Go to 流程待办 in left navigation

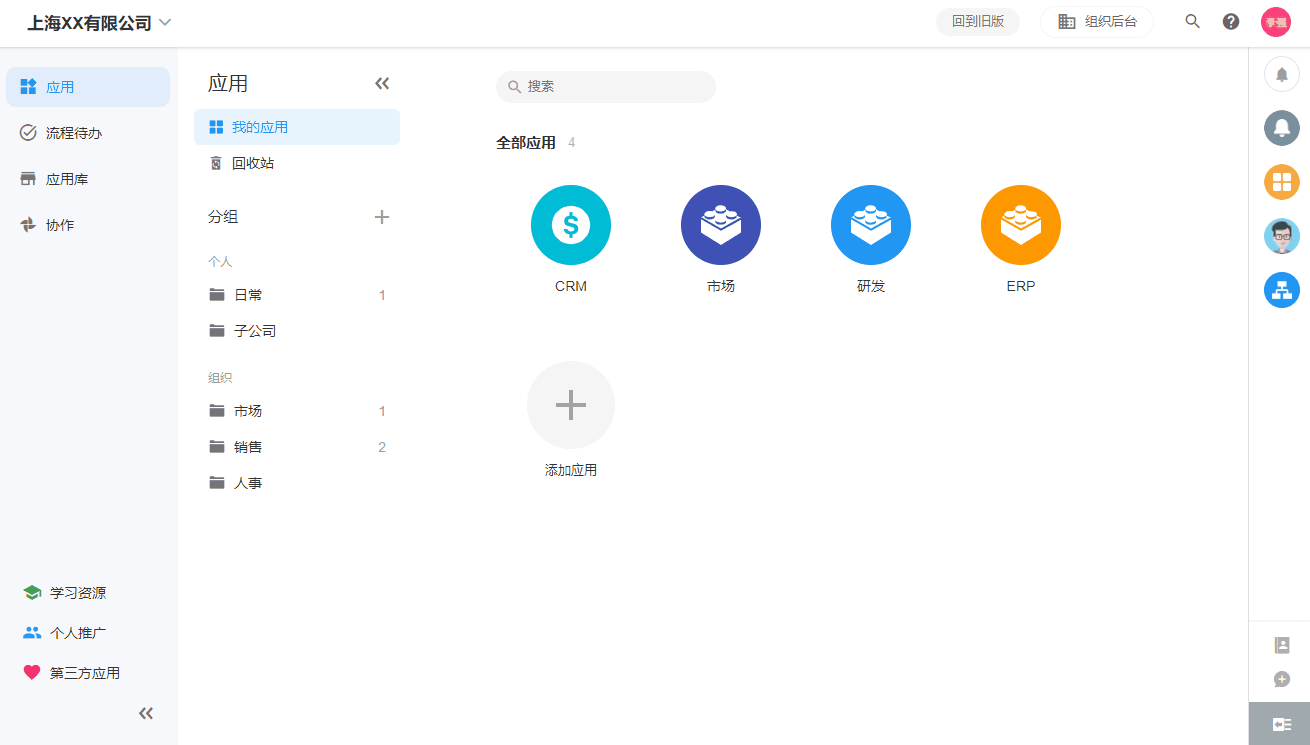tap(74, 133)
